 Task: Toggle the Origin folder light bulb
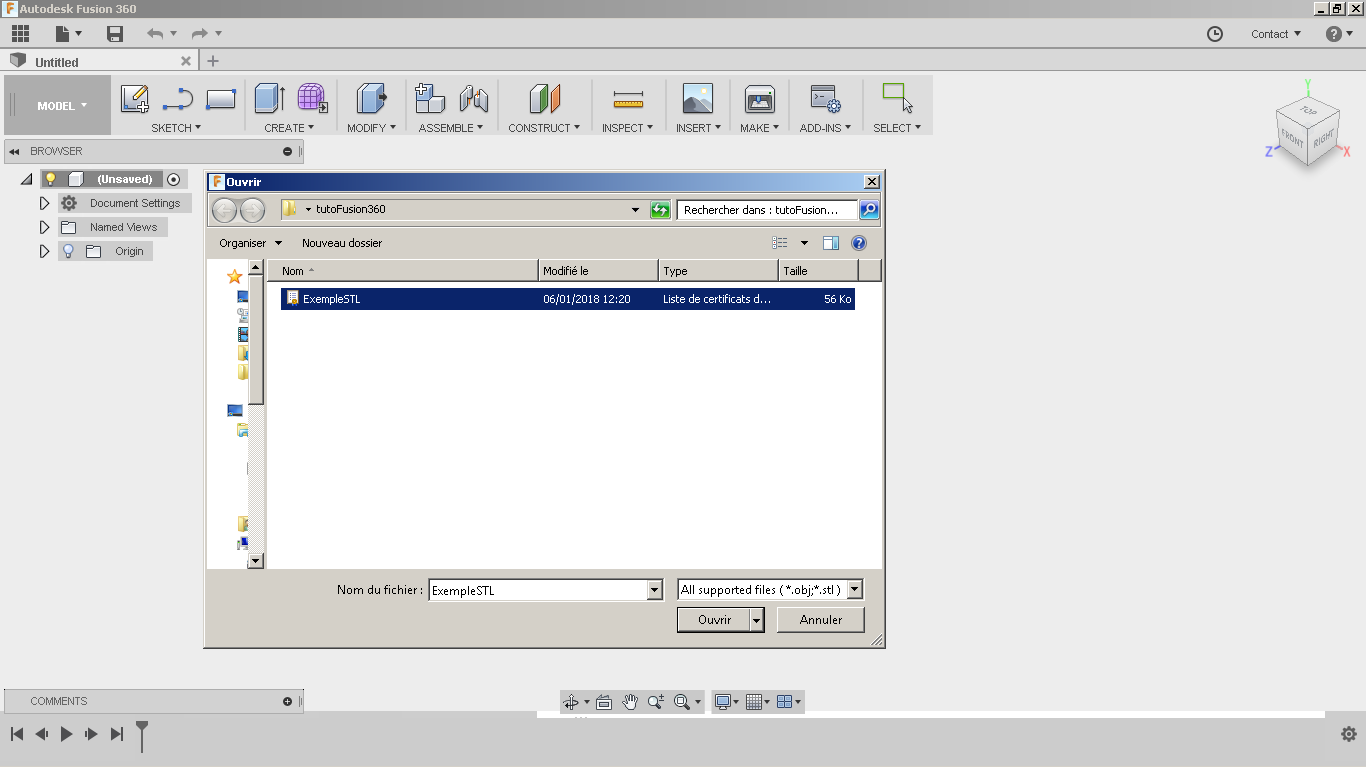[69, 251]
